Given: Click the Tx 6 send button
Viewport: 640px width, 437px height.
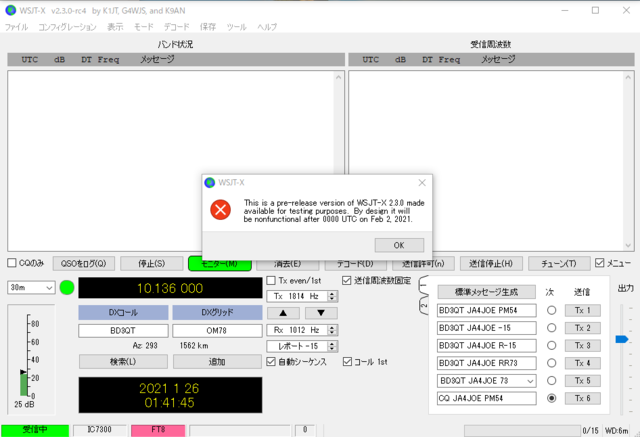Looking at the screenshot, I should coord(582,398).
